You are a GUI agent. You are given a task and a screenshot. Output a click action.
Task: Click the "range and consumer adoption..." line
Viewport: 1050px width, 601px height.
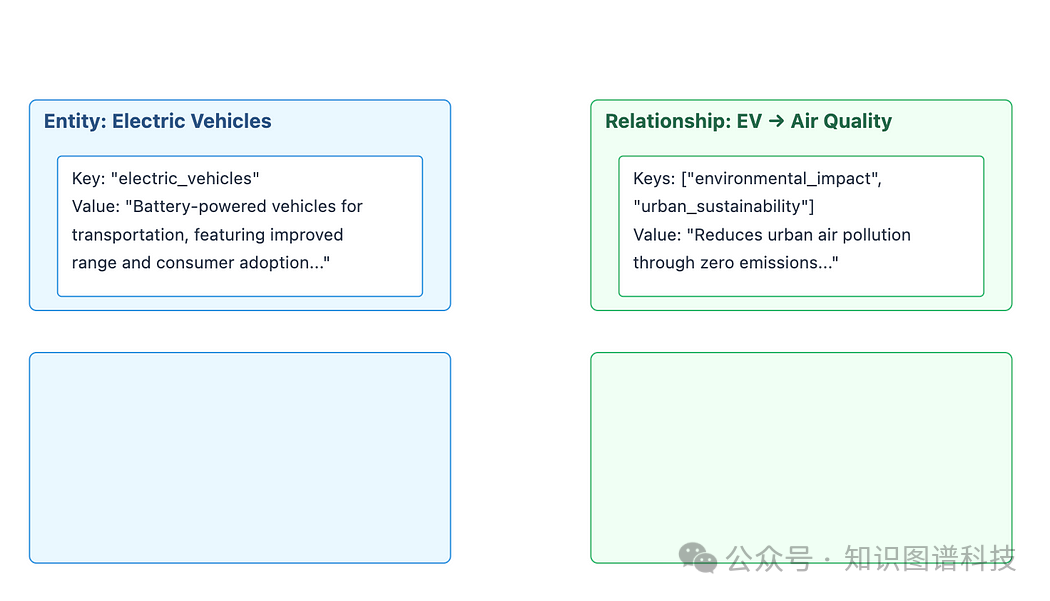coord(200,263)
